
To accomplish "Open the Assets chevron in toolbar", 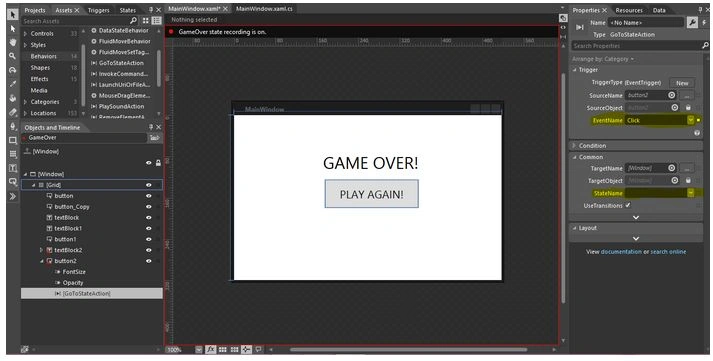I will [13, 196].
